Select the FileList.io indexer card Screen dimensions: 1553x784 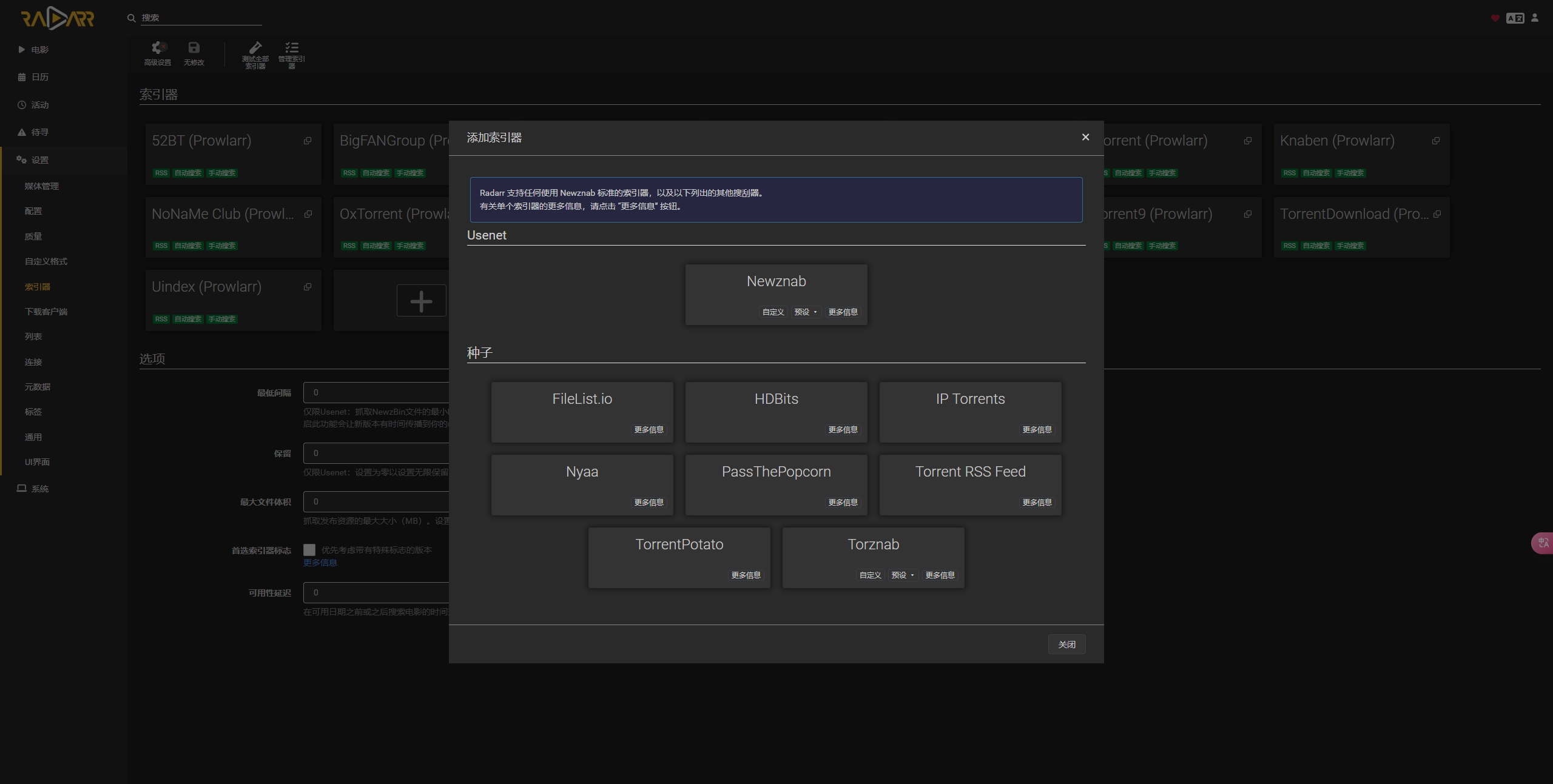[582, 412]
